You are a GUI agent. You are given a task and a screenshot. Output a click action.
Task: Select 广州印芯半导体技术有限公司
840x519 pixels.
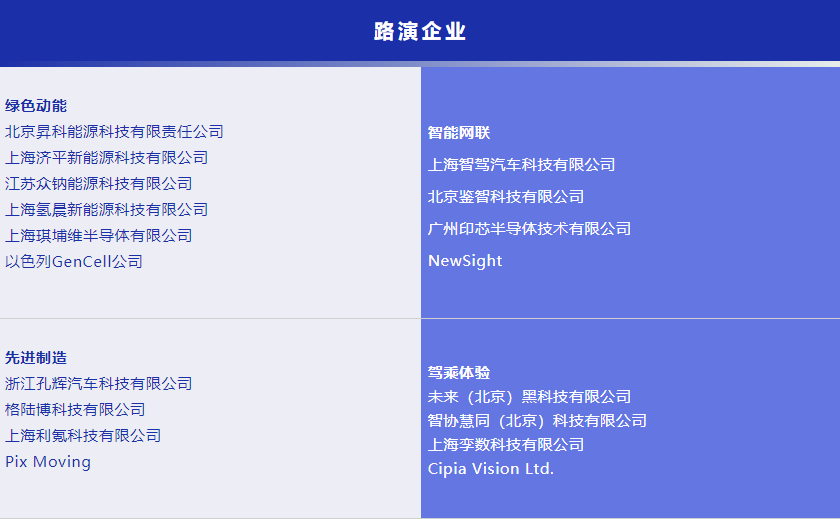529,229
